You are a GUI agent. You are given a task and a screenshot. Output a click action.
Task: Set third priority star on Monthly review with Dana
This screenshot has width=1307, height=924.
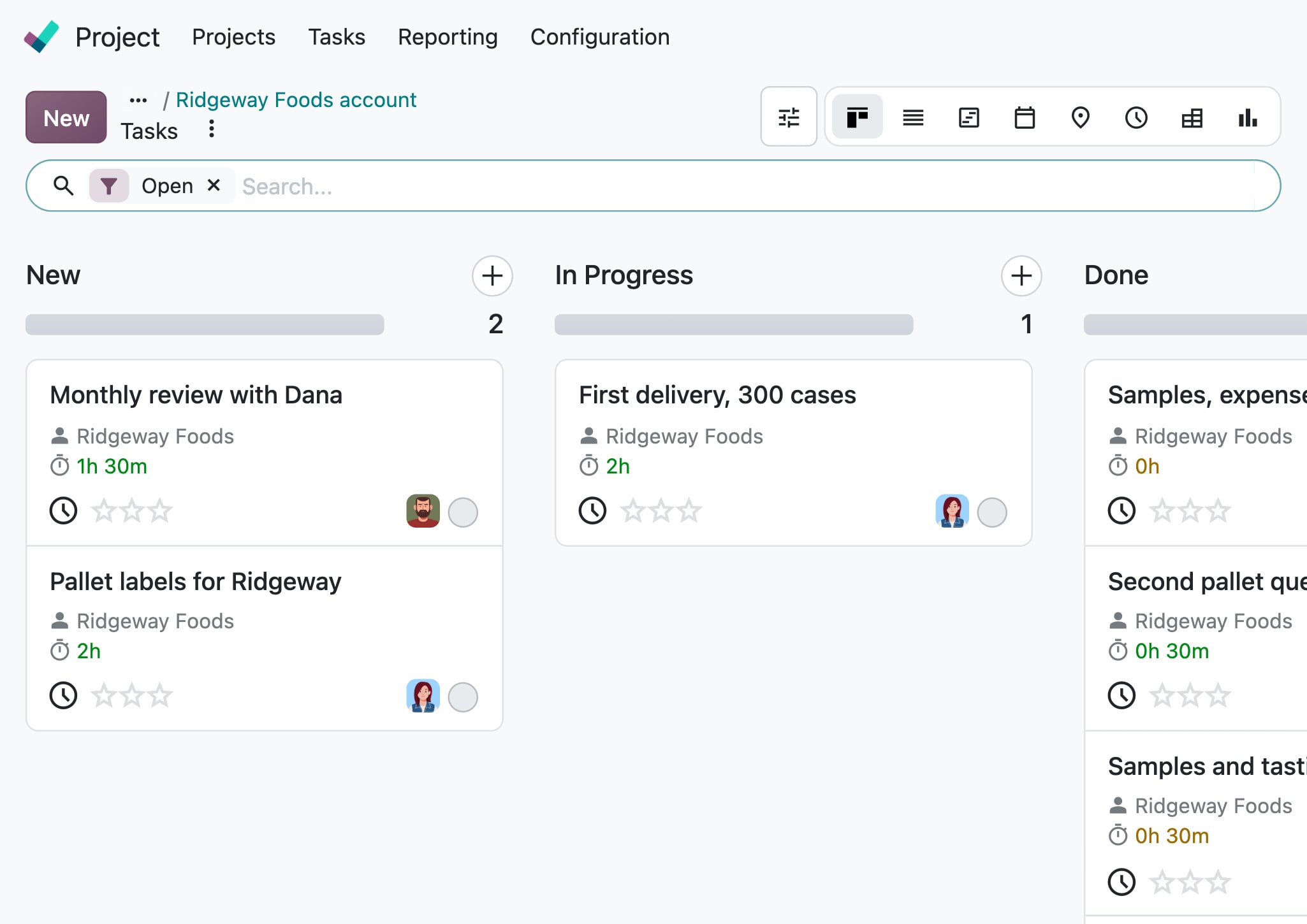click(160, 510)
